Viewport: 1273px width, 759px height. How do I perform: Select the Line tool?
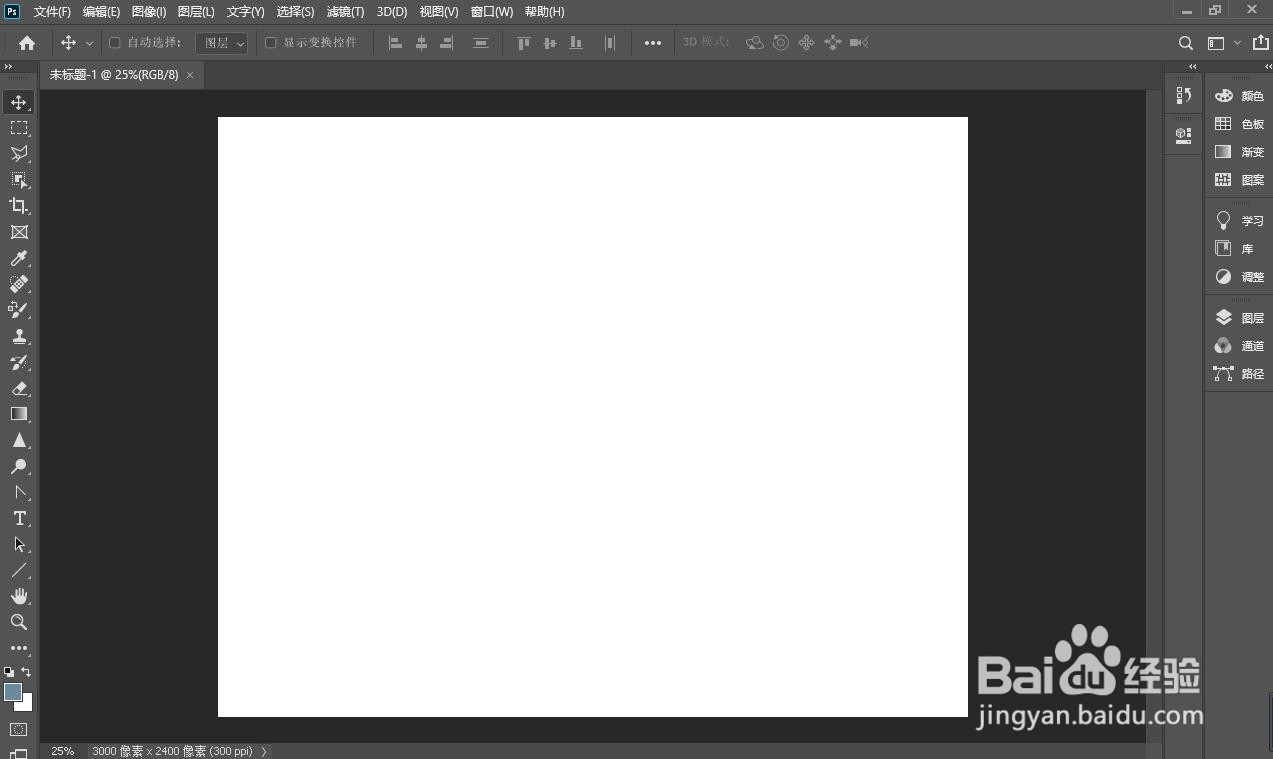19,570
